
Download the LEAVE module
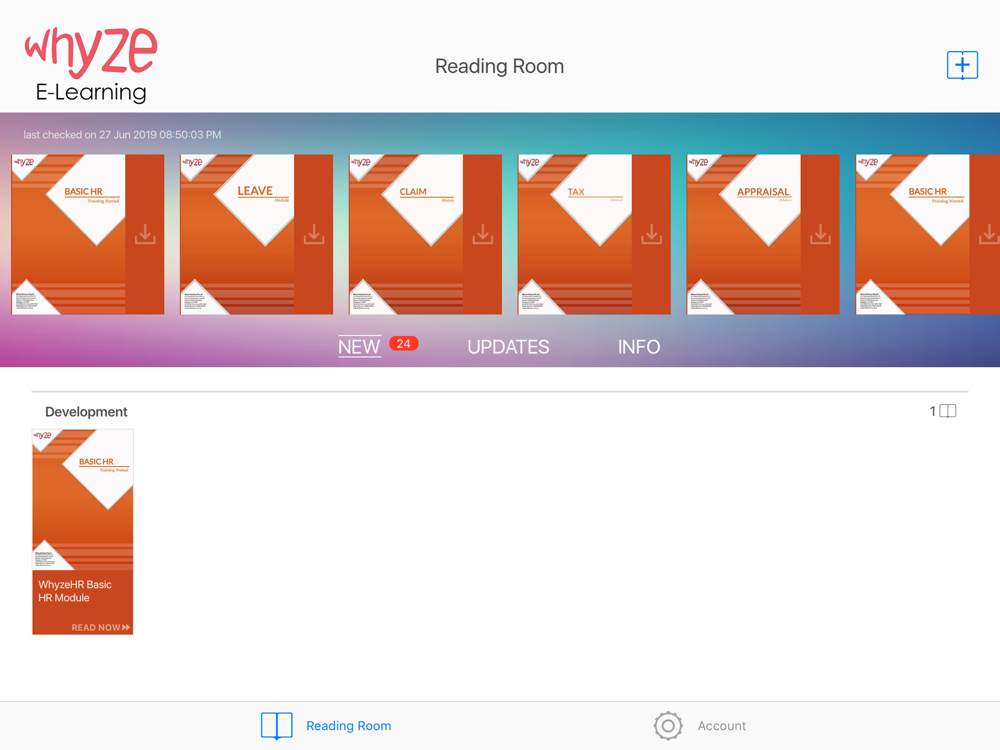pyautogui.click(x=313, y=234)
